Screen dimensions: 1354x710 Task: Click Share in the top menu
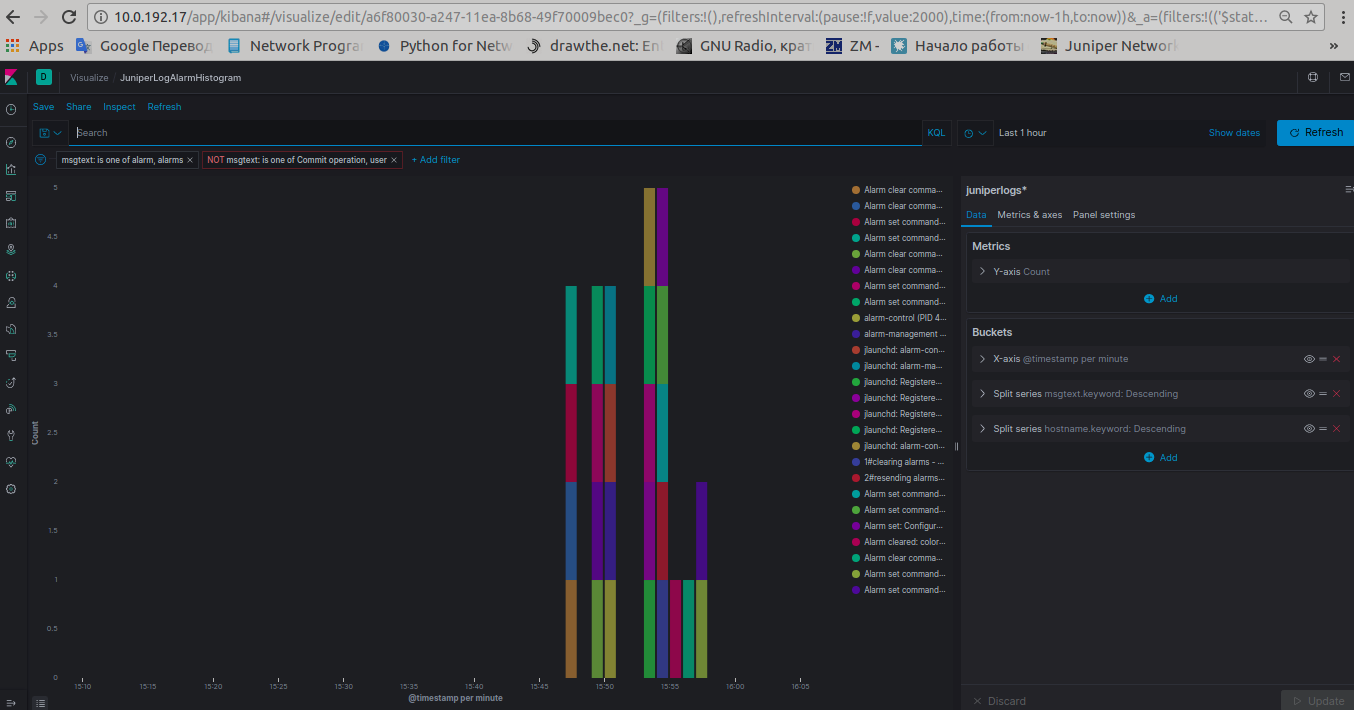[x=79, y=107]
